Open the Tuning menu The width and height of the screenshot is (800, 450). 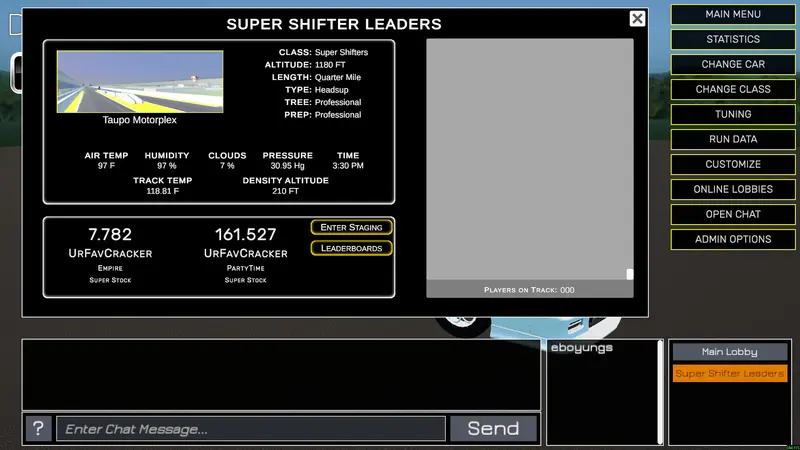tap(733, 114)
